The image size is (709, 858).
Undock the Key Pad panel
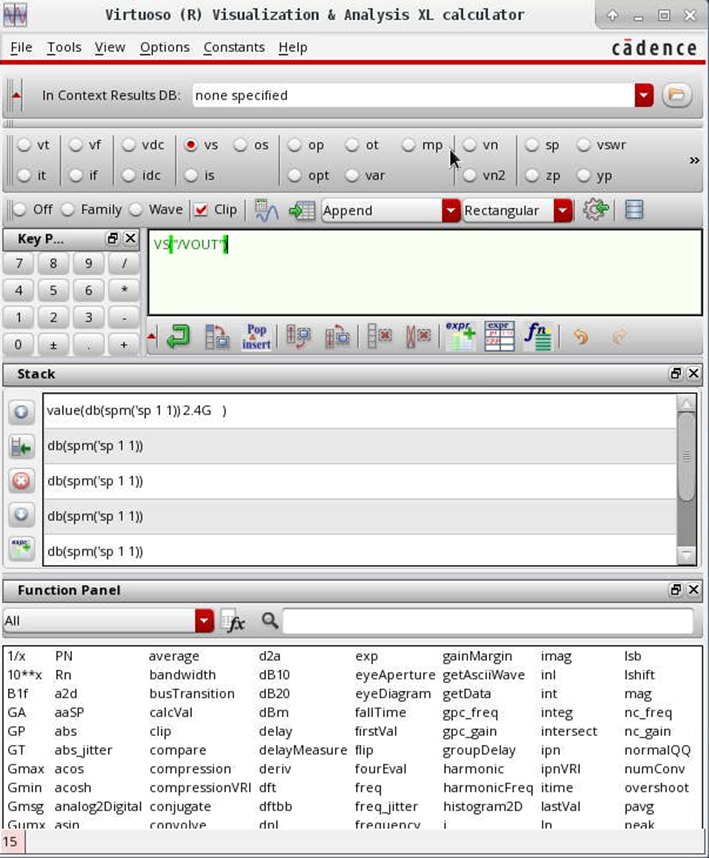(113, 239)
